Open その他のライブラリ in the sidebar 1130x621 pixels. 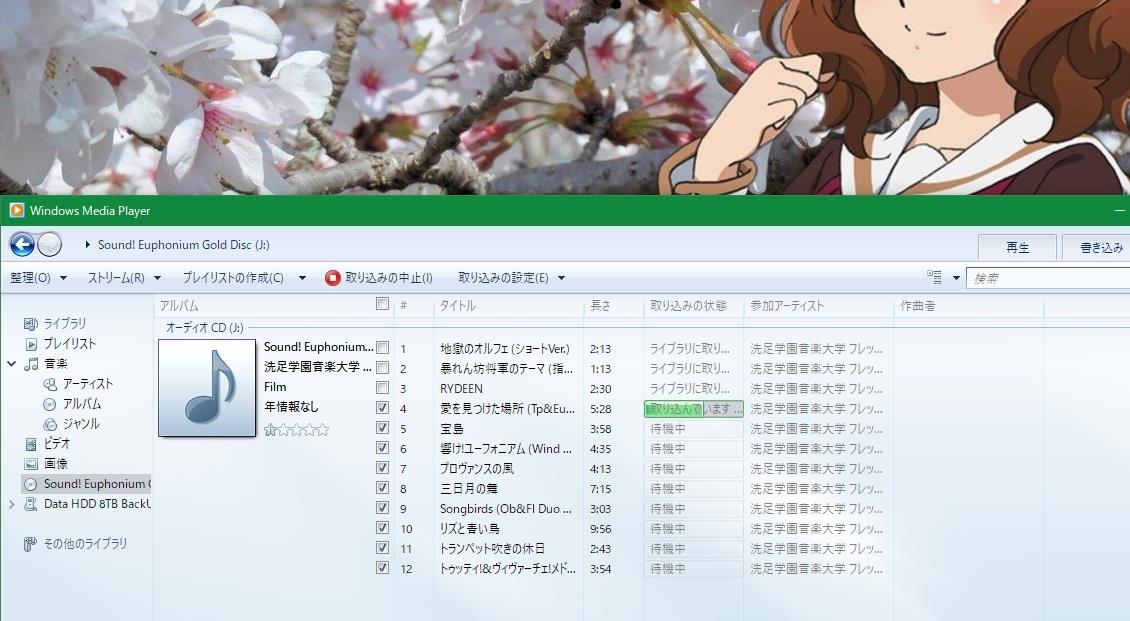pyautogui.click(x=75, y=544)
